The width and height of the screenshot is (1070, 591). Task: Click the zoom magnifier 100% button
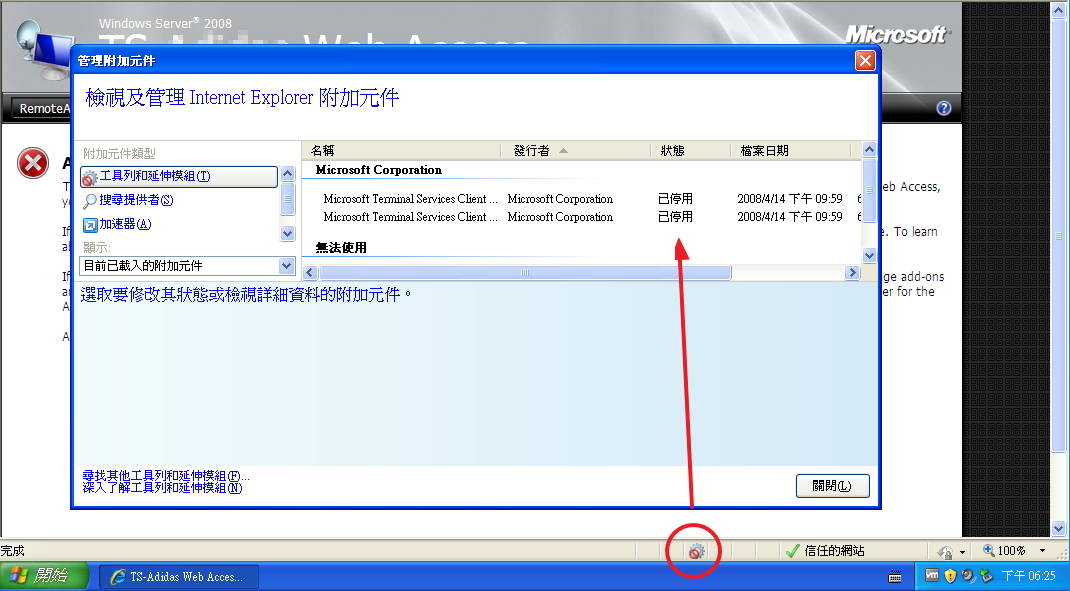[x=1004, y=551]
